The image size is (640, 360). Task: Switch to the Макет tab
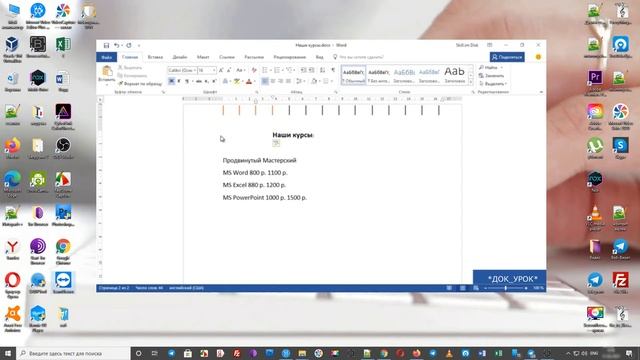pyautogui.click(x=203, y=57)
